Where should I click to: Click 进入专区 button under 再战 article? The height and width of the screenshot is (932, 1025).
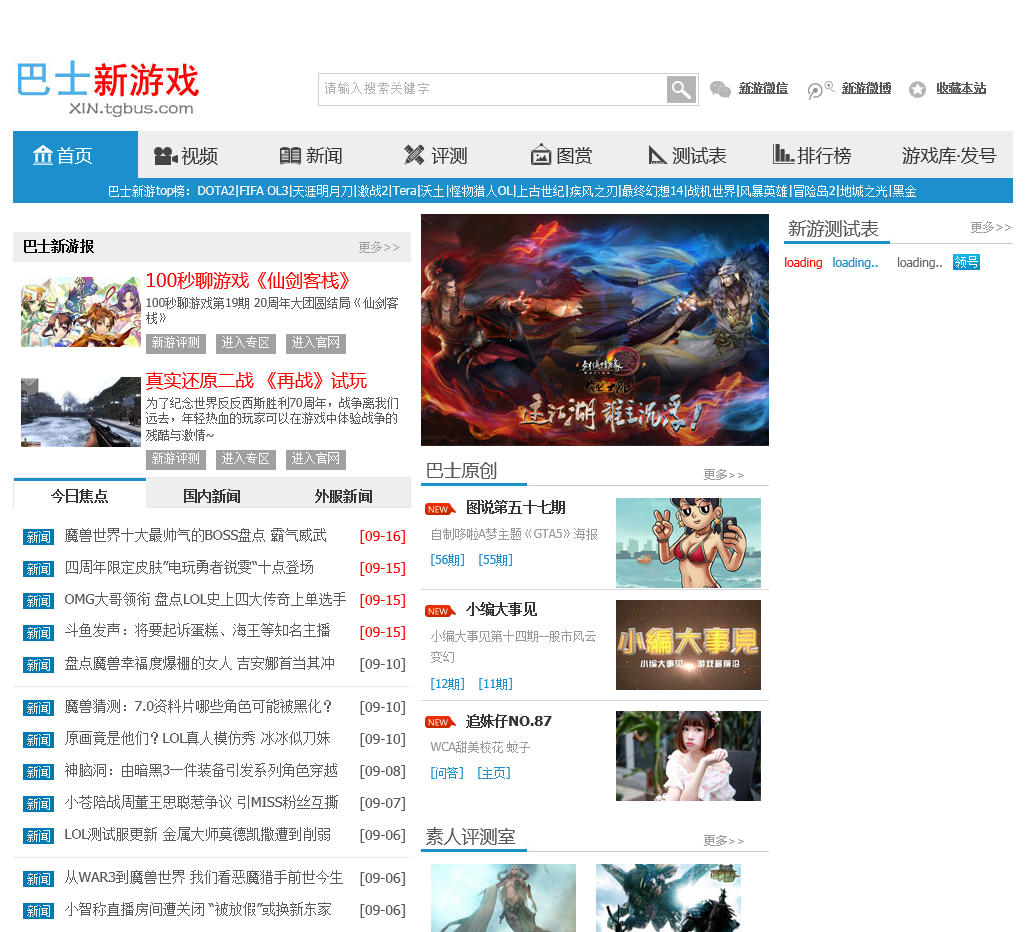(246, 459)
